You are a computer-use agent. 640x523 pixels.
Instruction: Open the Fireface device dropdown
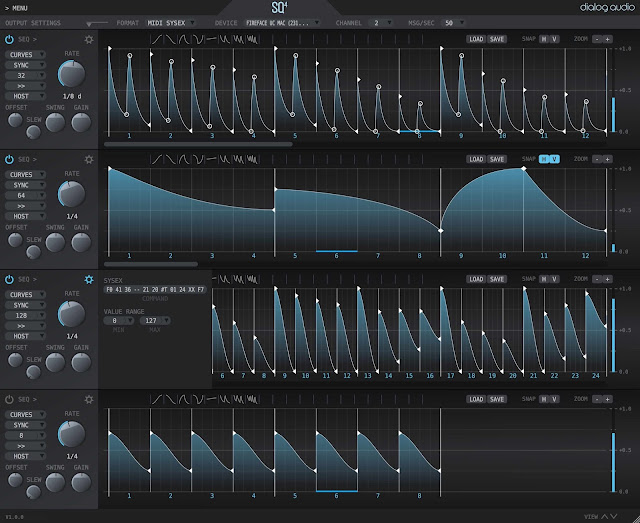click(282, 23)
